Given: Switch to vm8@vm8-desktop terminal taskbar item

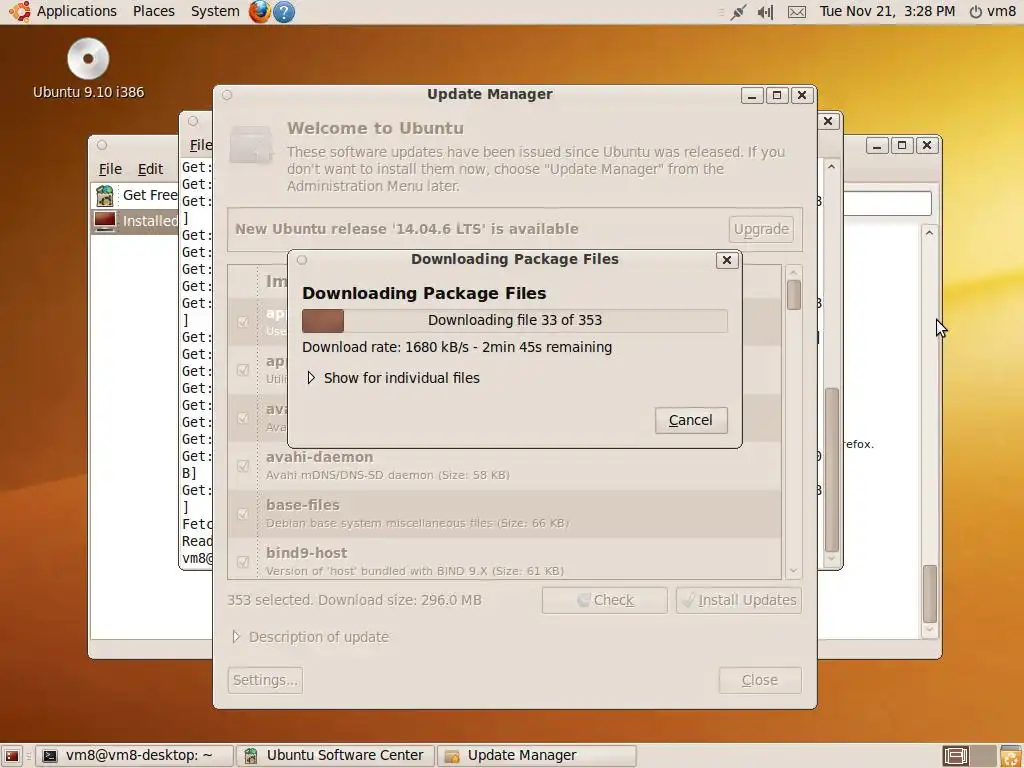Looking at the screenshot, I should (134, 756).
